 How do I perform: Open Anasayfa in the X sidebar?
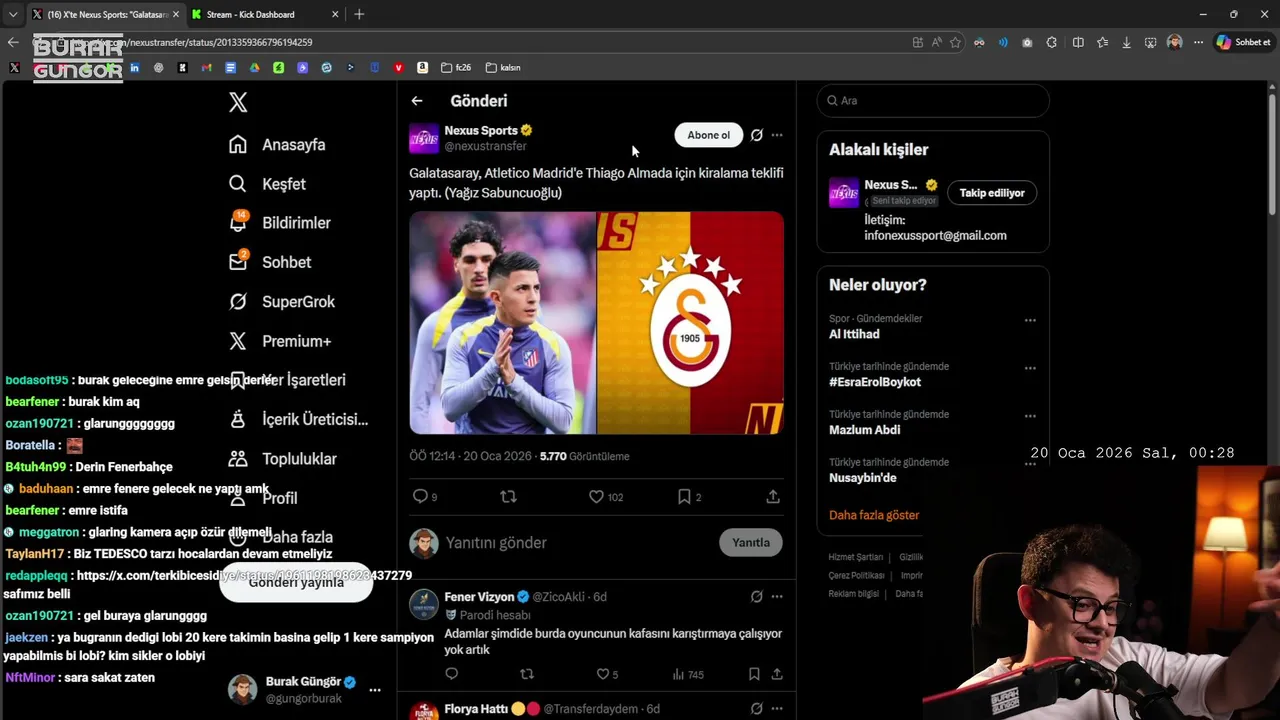(277, 144)
